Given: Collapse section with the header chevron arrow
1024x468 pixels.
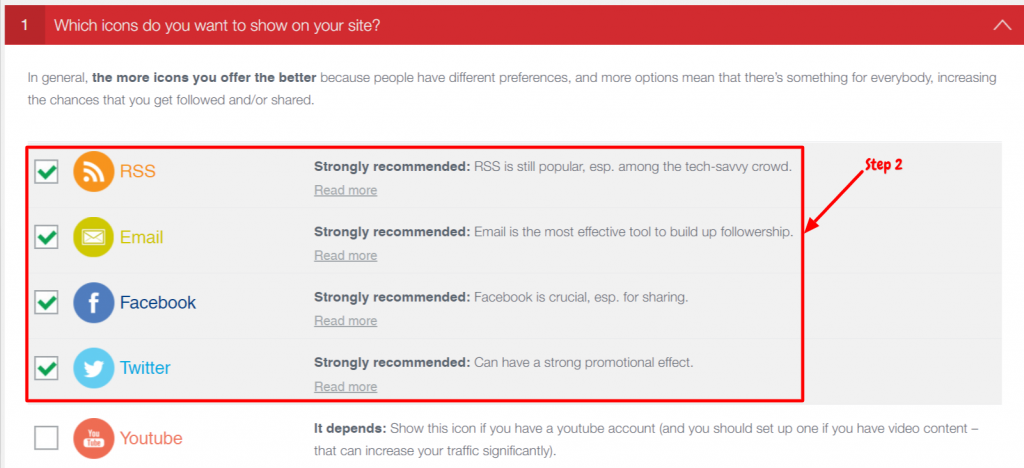Looking at the screenshot, I should [1001, 25].
